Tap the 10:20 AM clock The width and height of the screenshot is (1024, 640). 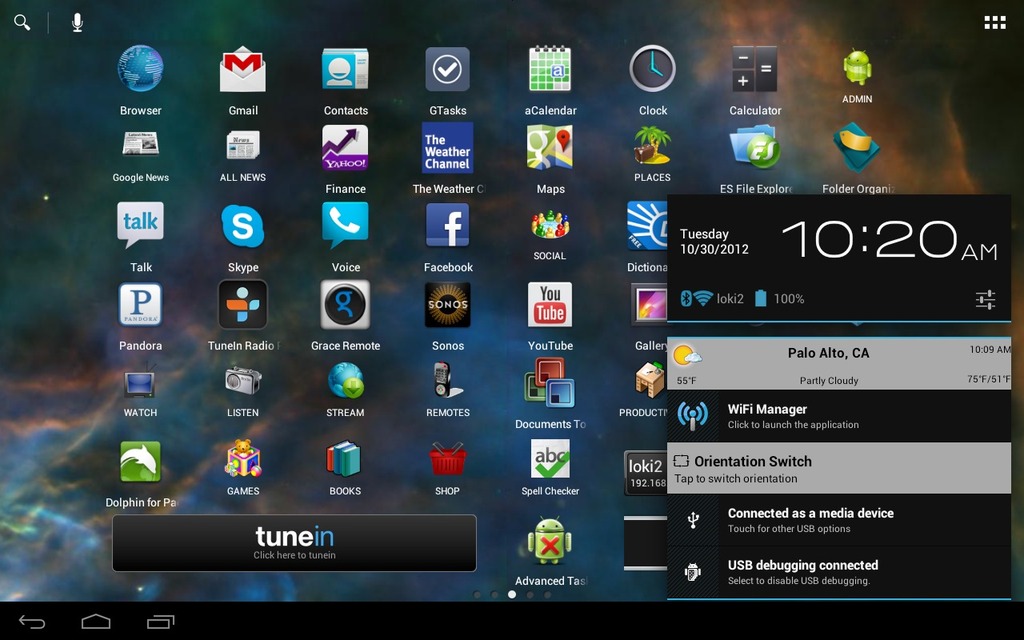point(889,240)
